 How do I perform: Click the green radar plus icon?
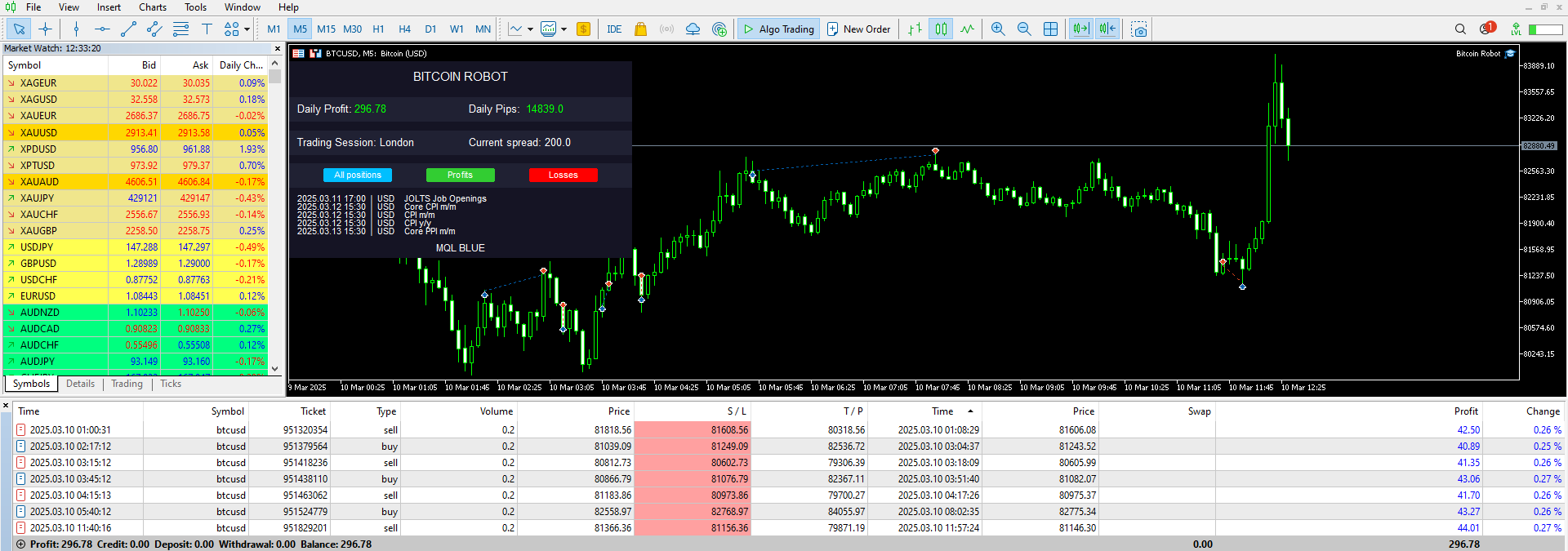(719, 29)
